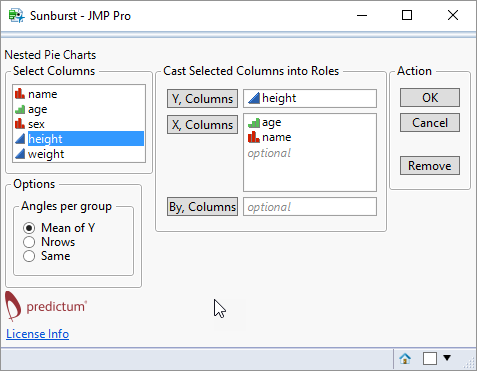Click the nominal icon next to name in X role
The image size is (477, 371).
[254, 137]
